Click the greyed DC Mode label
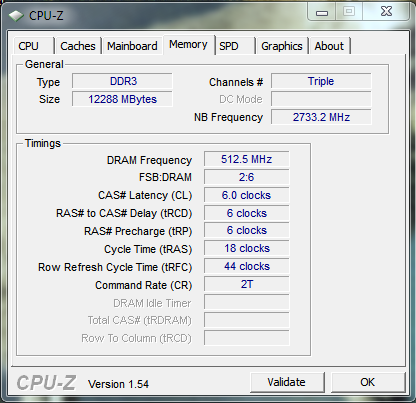This screenshot has width=416, height=403. (241, 99)
